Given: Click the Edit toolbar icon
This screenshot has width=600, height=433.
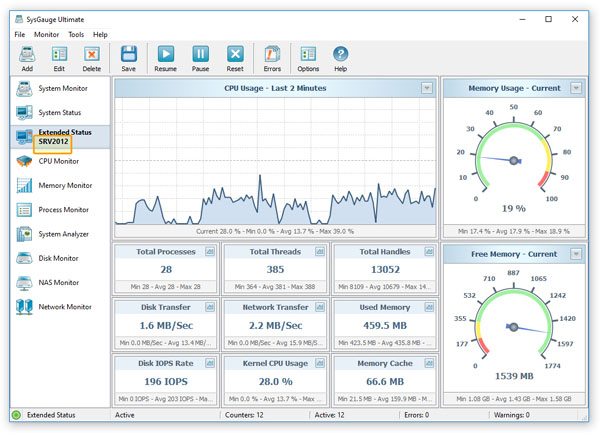Looking at the screenshot, I should tap(59, 54).
